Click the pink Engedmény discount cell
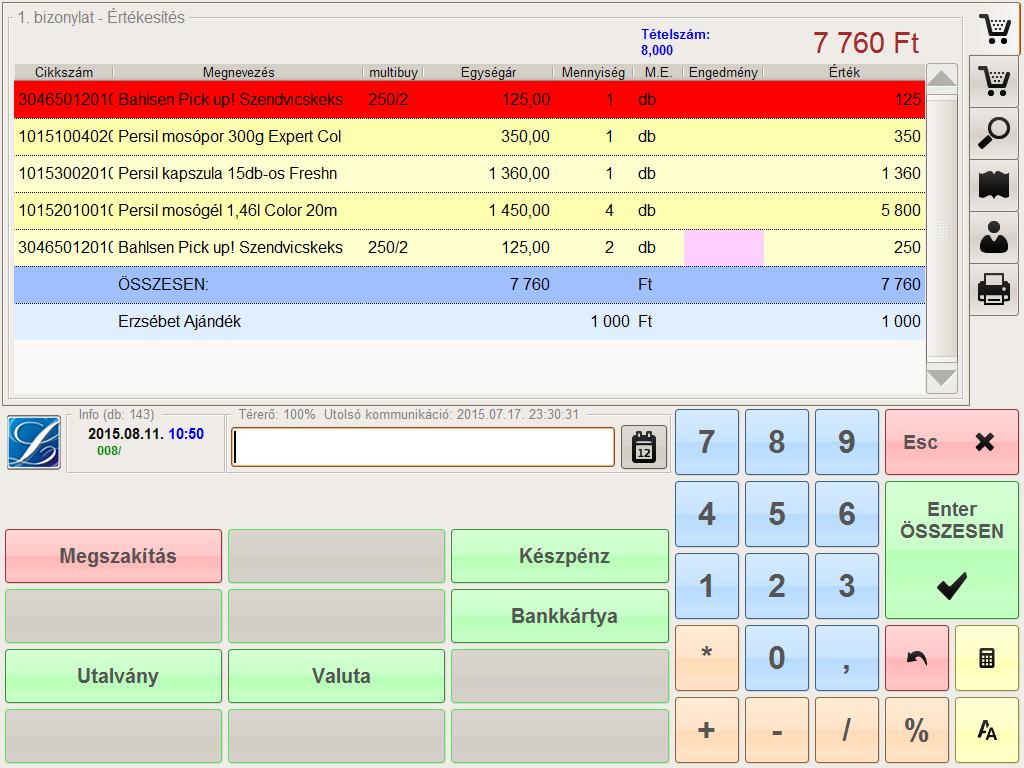 click(x=724, y=248)
